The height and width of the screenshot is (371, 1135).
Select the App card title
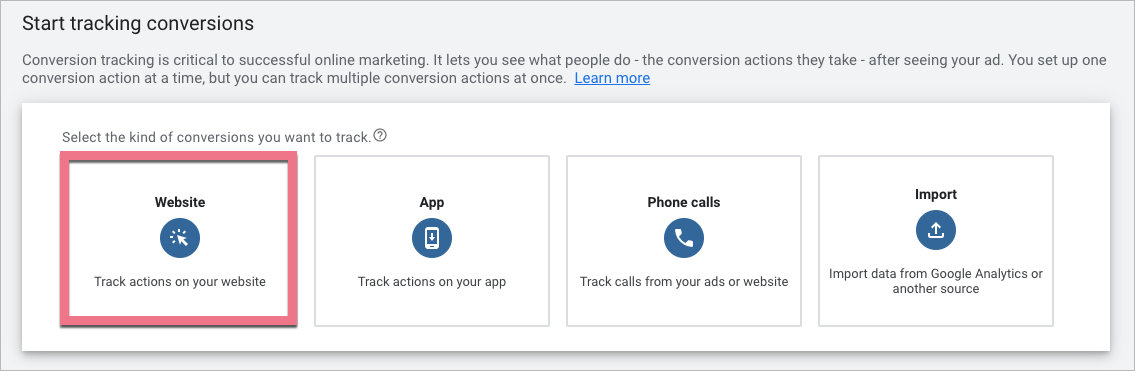pos(431,202)
